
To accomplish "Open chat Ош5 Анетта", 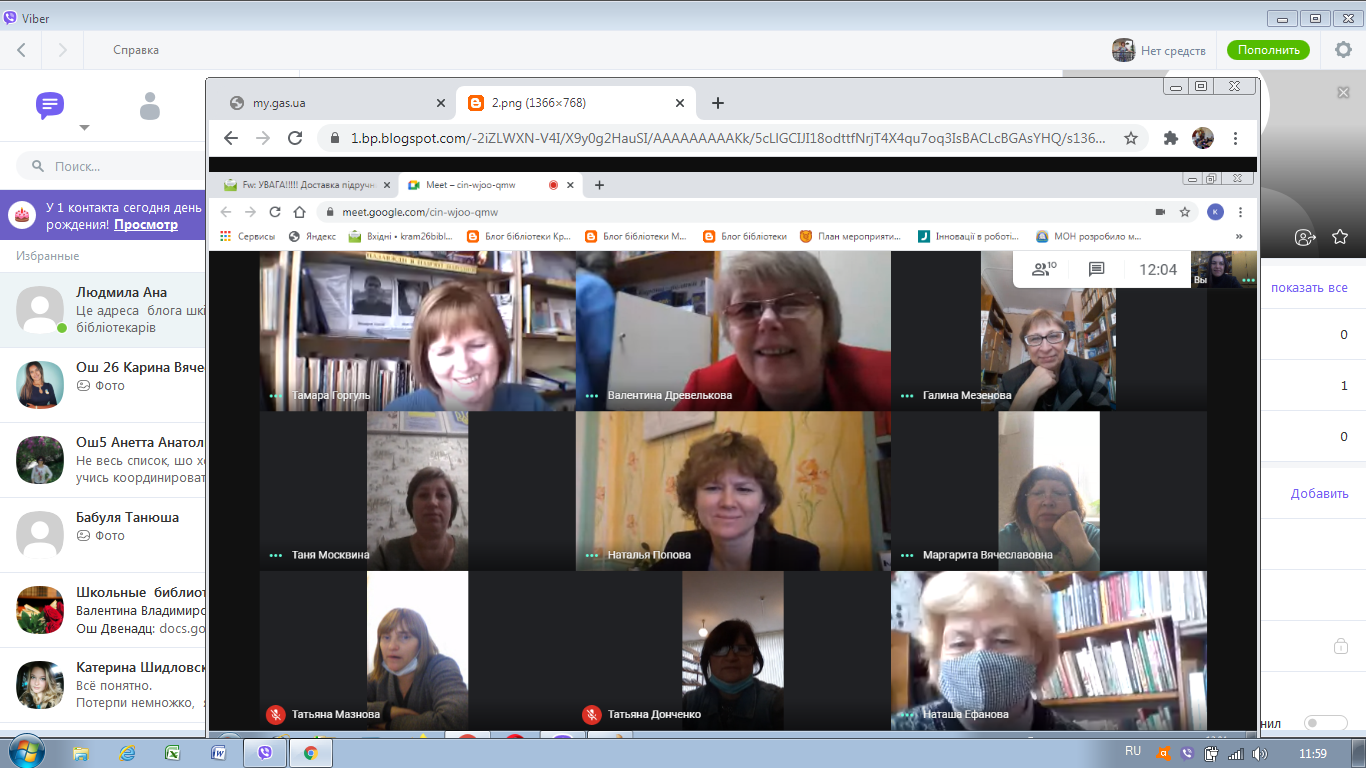I will coord(103,460).
